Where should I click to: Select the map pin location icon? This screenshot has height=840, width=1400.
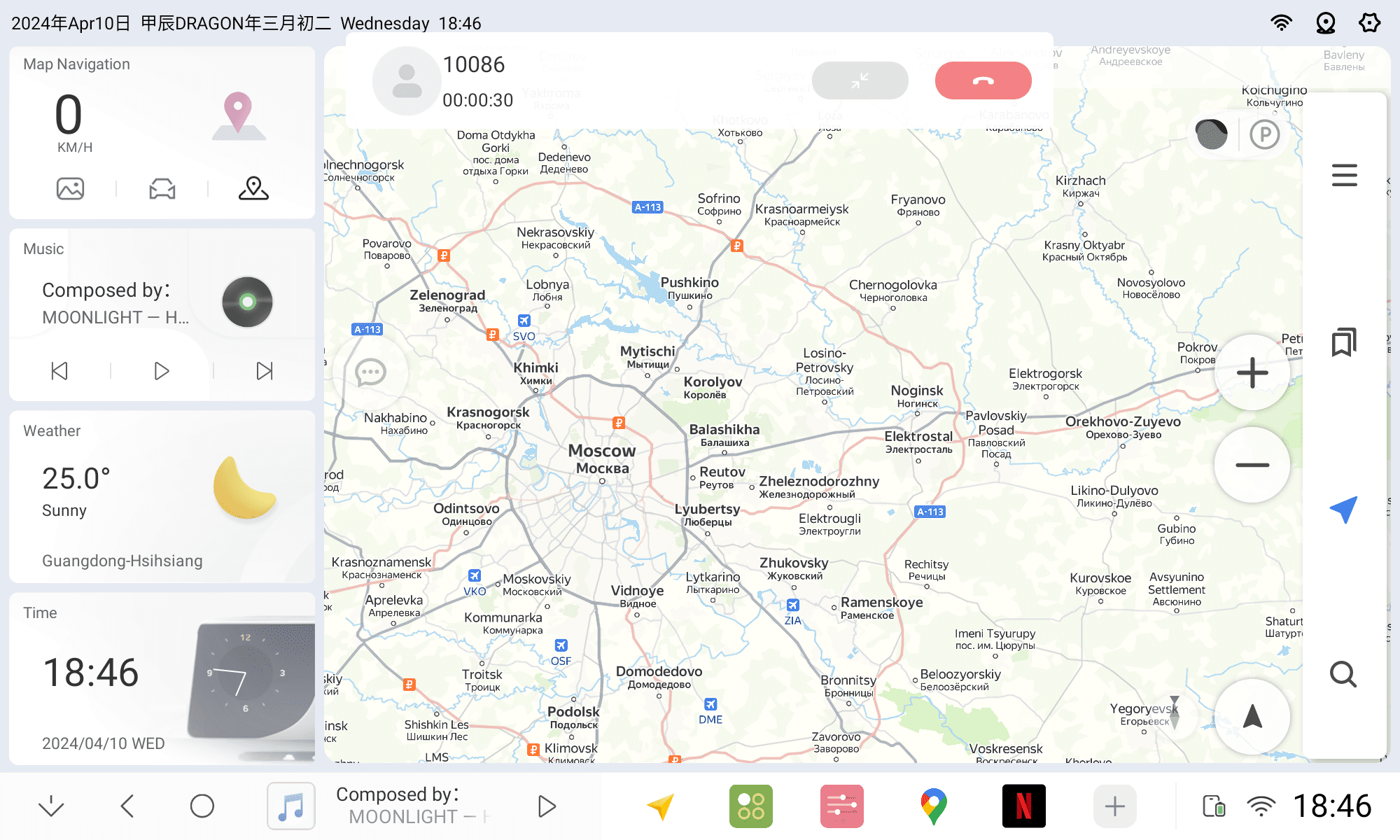253,188
